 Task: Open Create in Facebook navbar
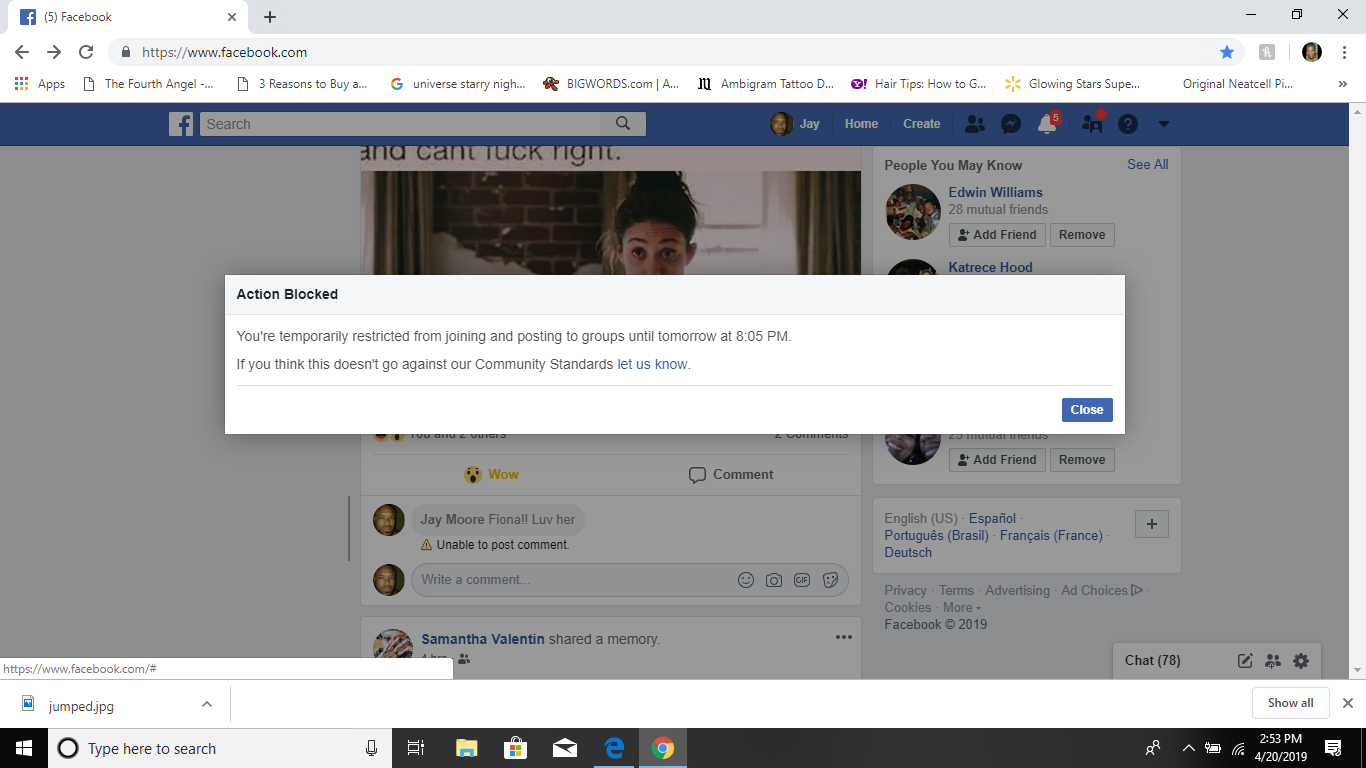tap(922, 124)
